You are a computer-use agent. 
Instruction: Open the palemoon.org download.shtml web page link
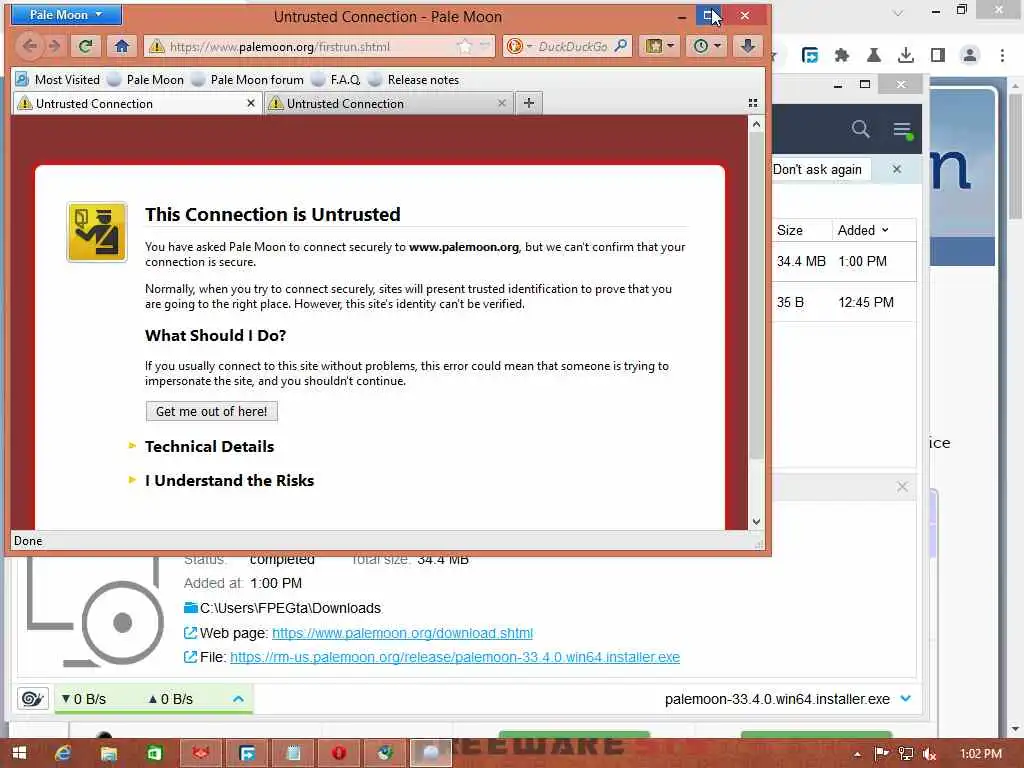(x=402, y=633)
